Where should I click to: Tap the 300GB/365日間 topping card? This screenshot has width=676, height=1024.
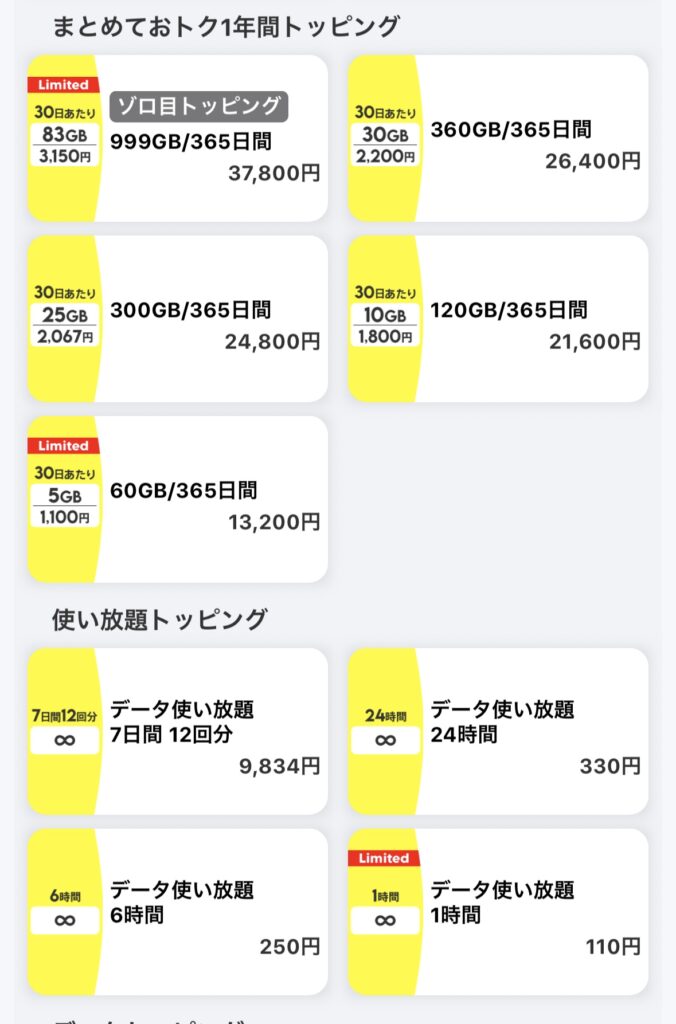coord(215,320)
